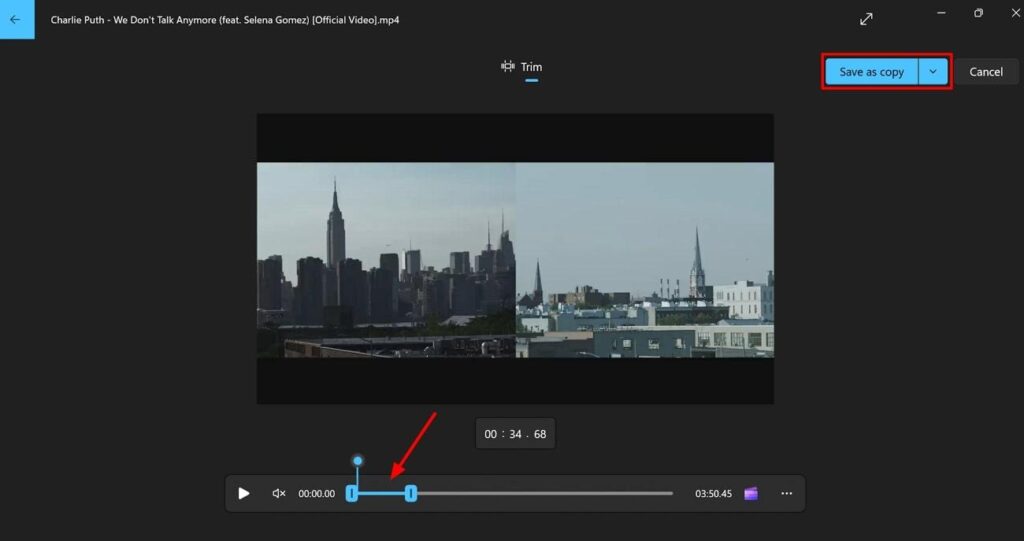This screenshot has width=1024, height=541.
Task: Select the Trim tab
Action: pyautogui.click(x=522, y=67)
